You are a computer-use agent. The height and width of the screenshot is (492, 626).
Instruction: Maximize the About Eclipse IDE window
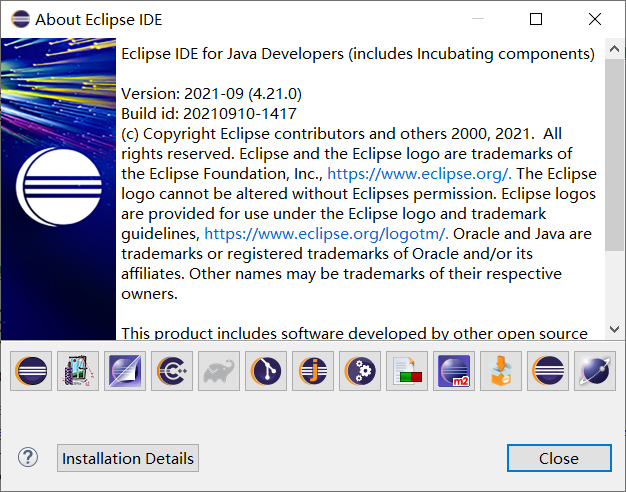pos(536,19)
